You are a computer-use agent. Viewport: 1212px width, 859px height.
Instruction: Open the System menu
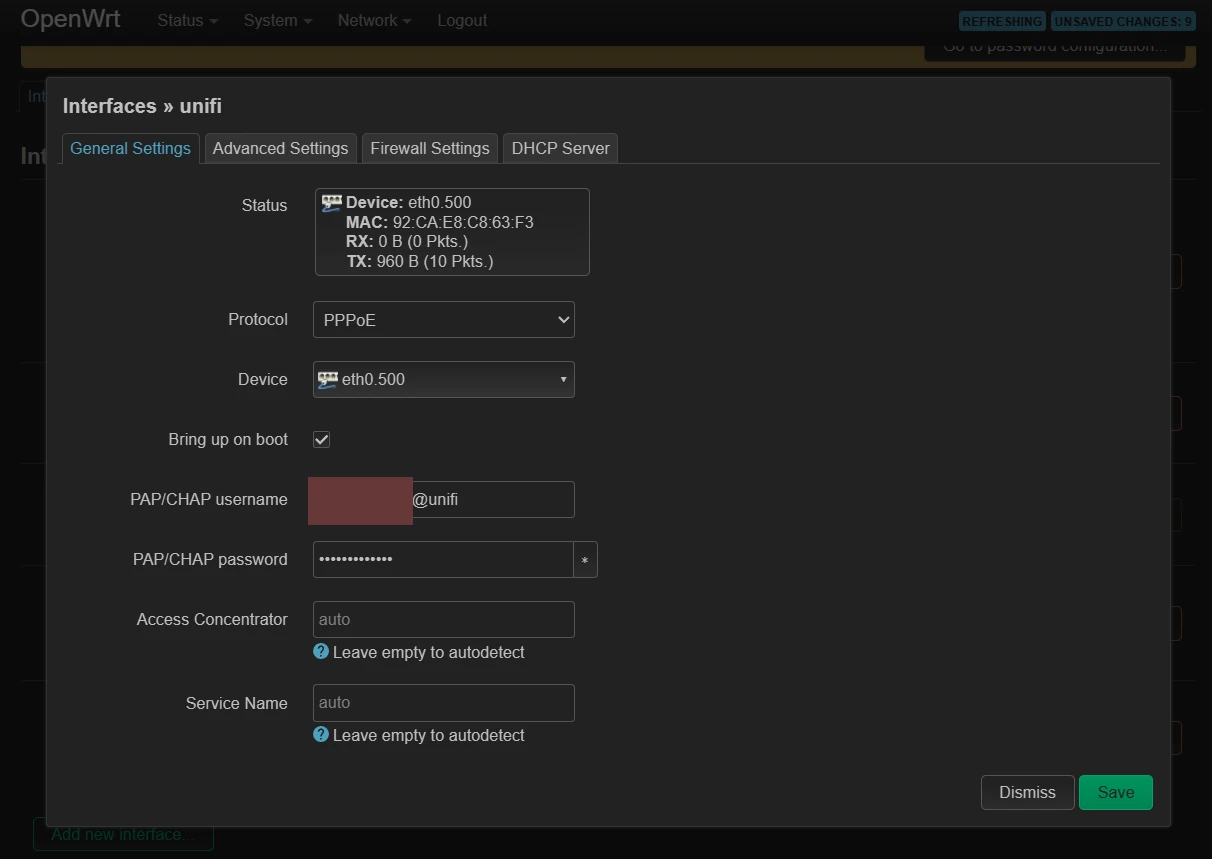277,21
